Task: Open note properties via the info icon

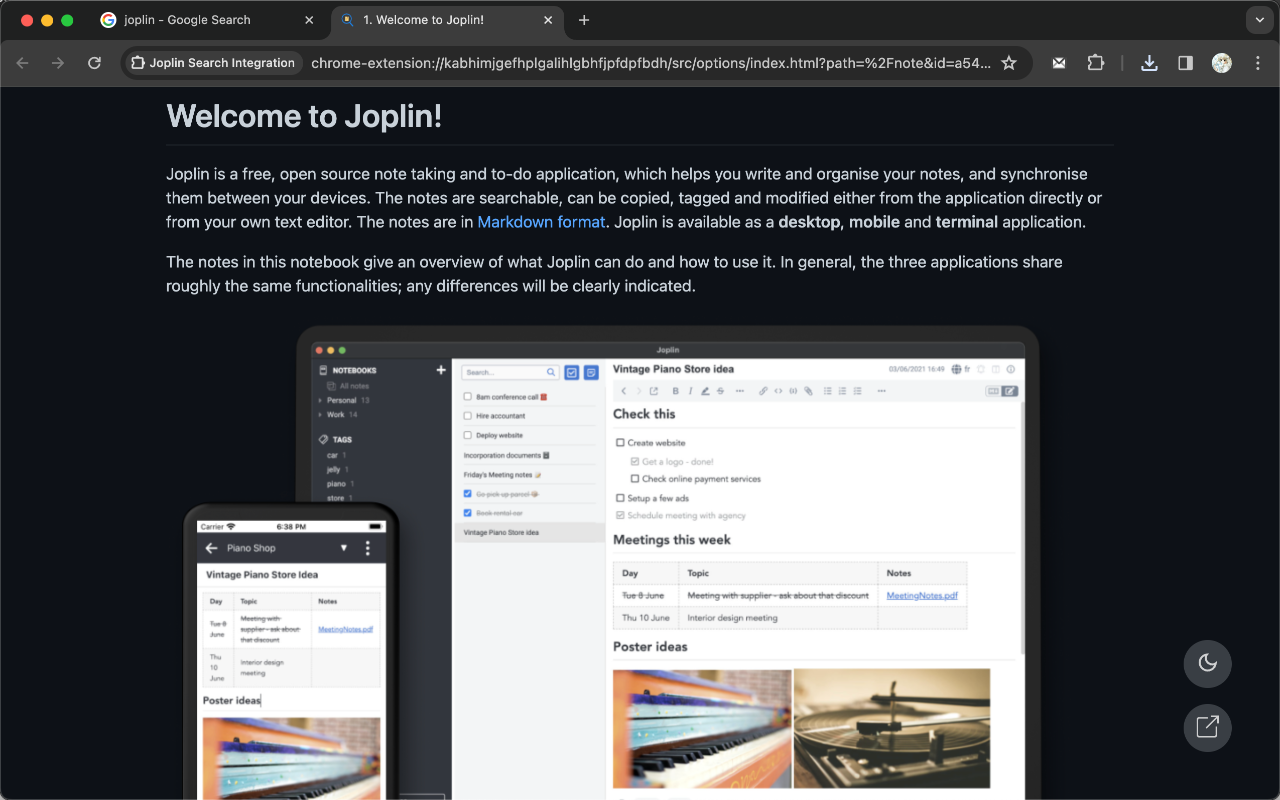Action: pyautogui.click(x=1010, y=369)
